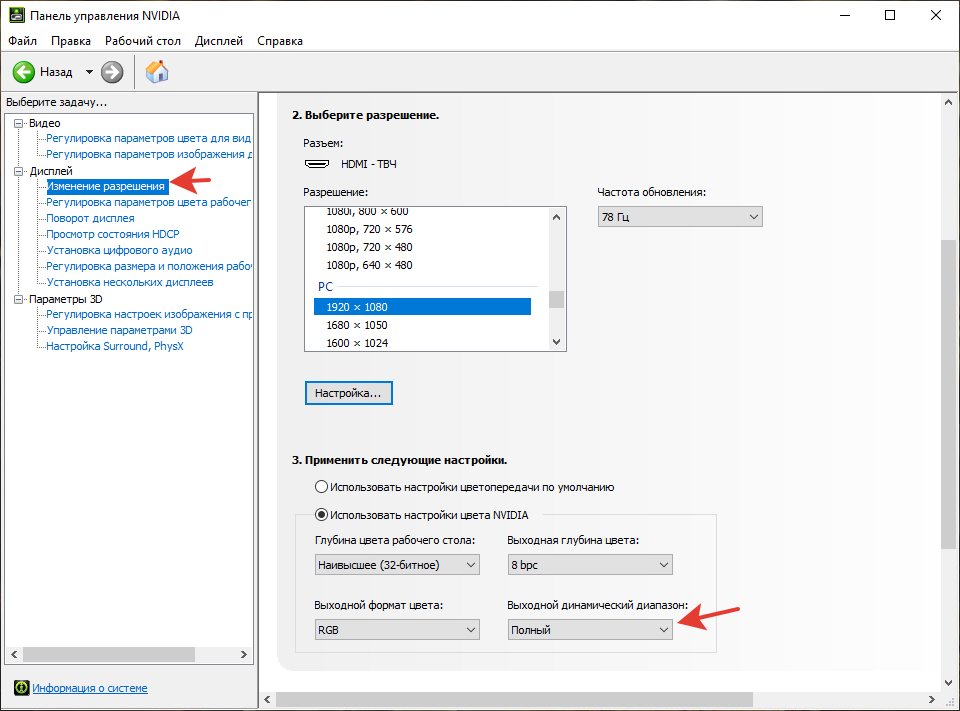
Task: Click main panel horizontal scrollbar thumb
Action: coord(514,699)
